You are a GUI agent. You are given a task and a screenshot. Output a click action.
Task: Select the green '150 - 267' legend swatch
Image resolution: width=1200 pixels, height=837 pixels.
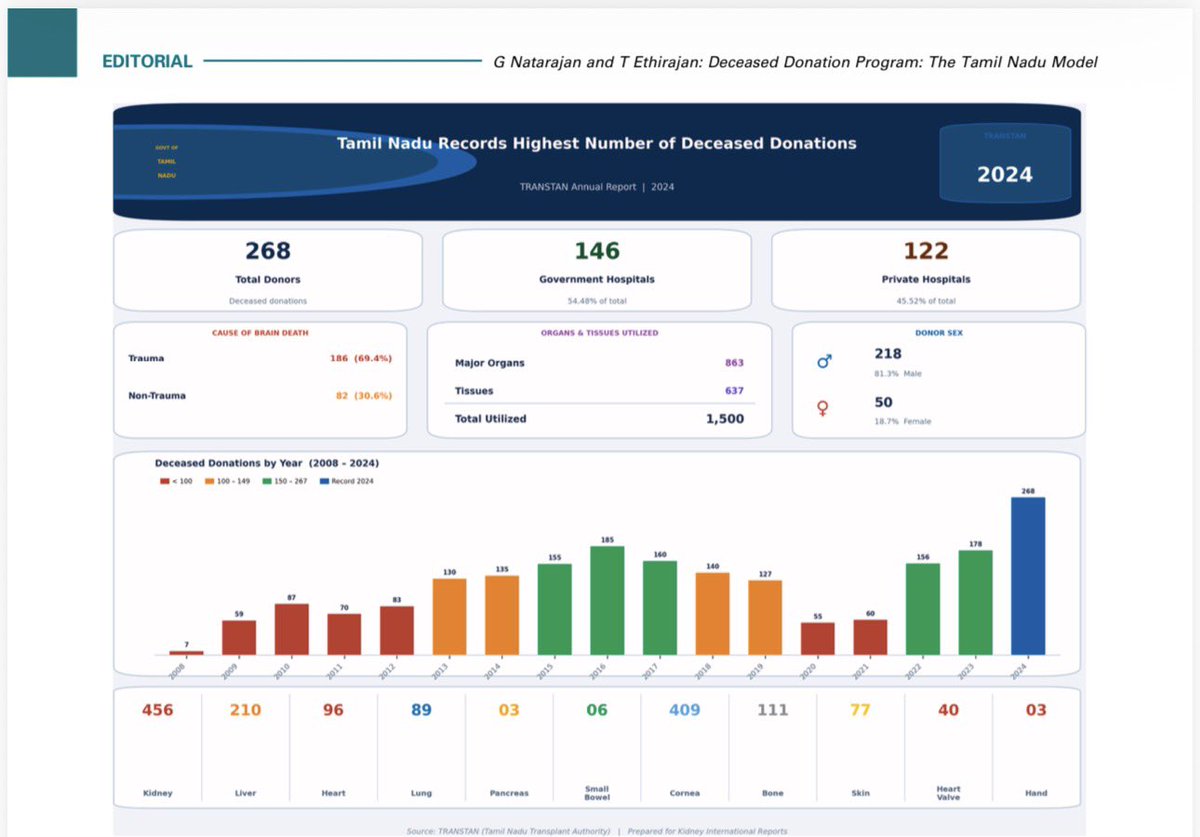point(267,481)
